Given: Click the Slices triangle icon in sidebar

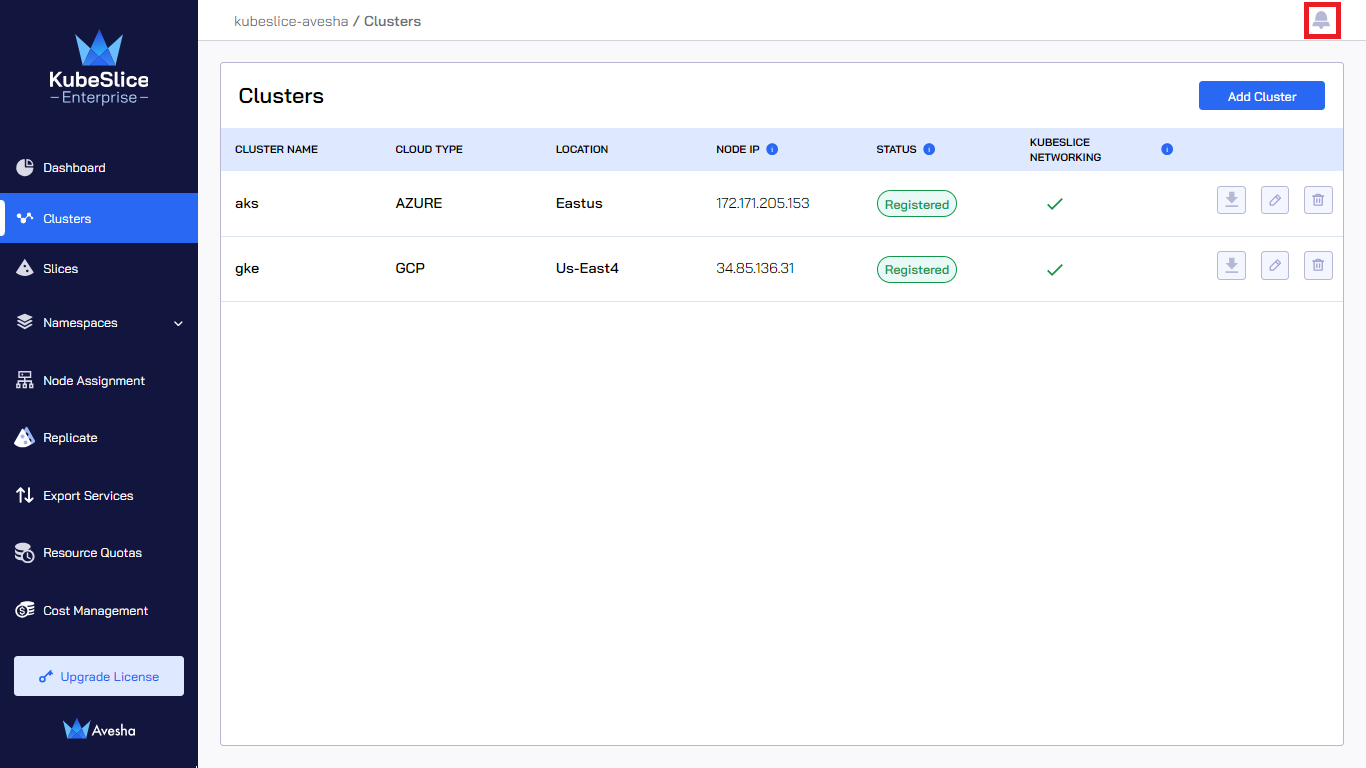Looking at the screenshot, I should point(25,268).
